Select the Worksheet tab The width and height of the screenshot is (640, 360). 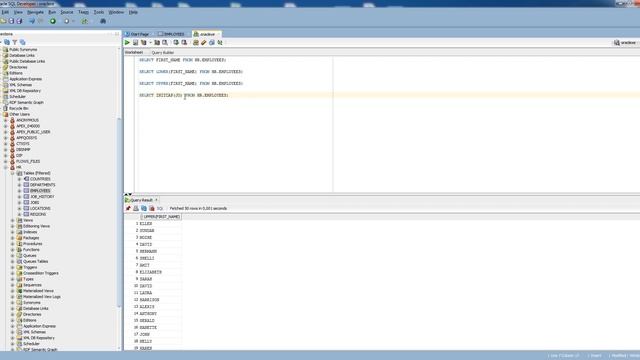[134, 53]
